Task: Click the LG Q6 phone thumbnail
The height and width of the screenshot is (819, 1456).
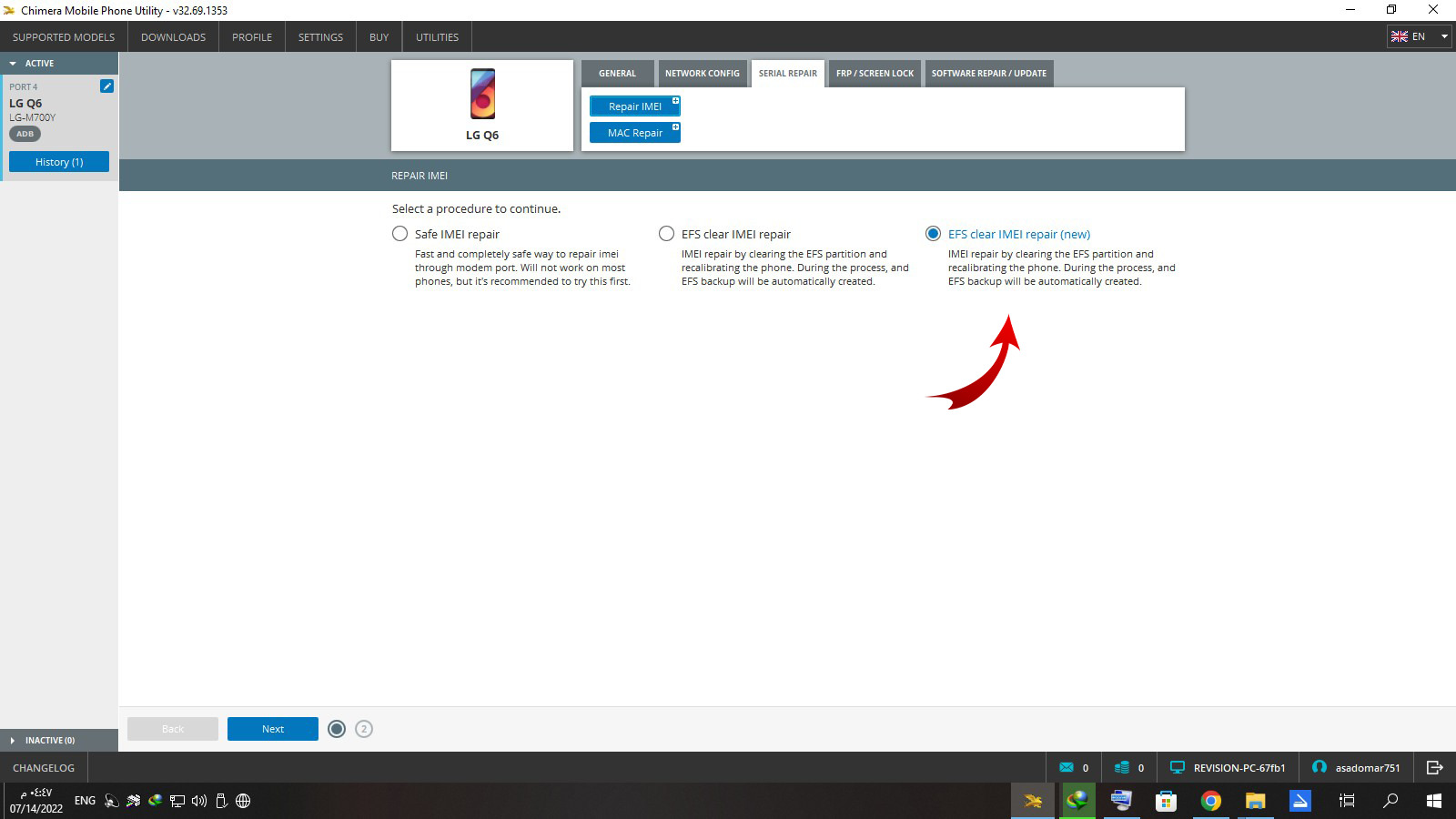Action: tap(482, 94)
